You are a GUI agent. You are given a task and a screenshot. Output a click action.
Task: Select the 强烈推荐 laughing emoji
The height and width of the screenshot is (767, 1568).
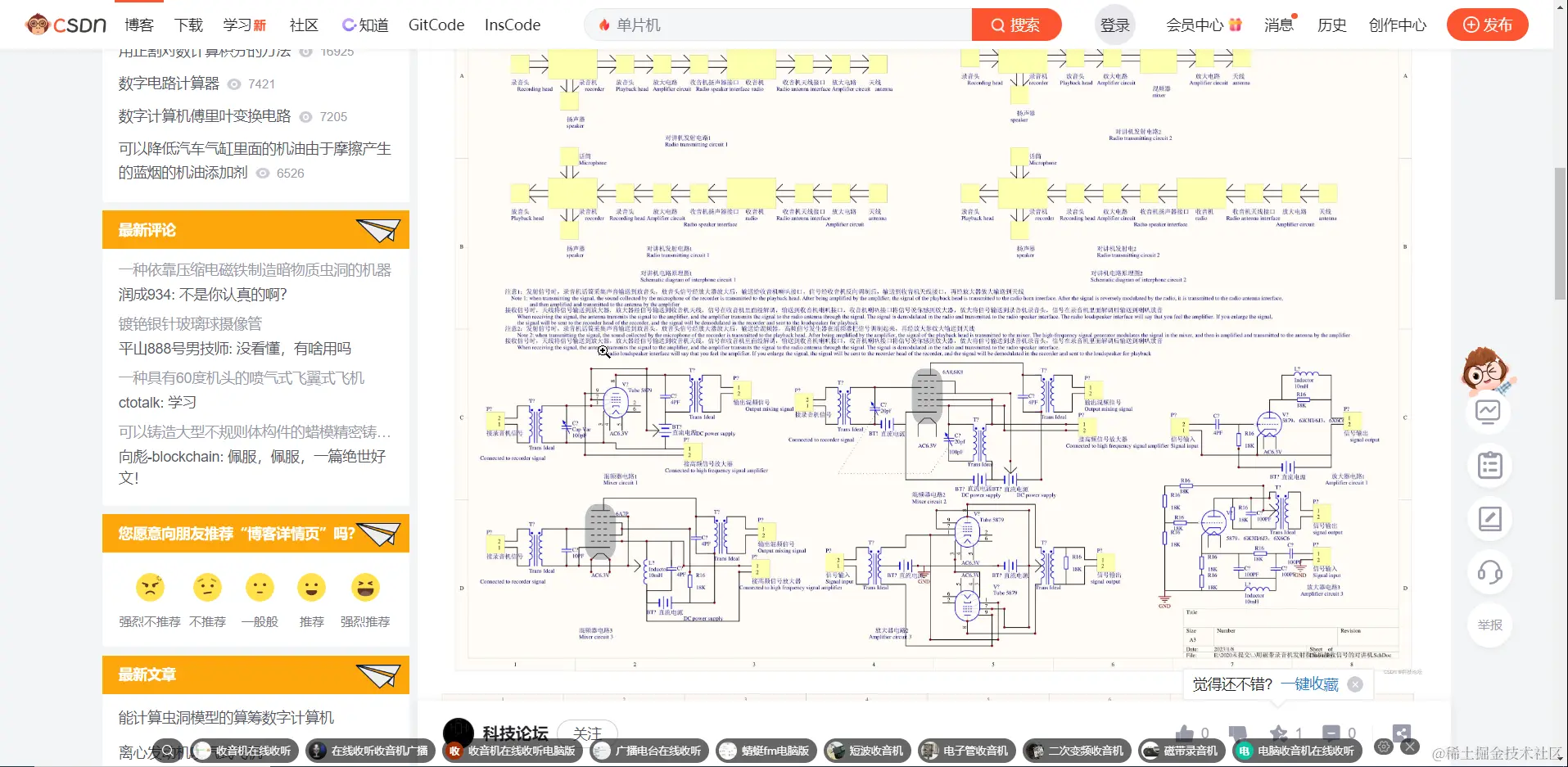click(x=365, y=587)
